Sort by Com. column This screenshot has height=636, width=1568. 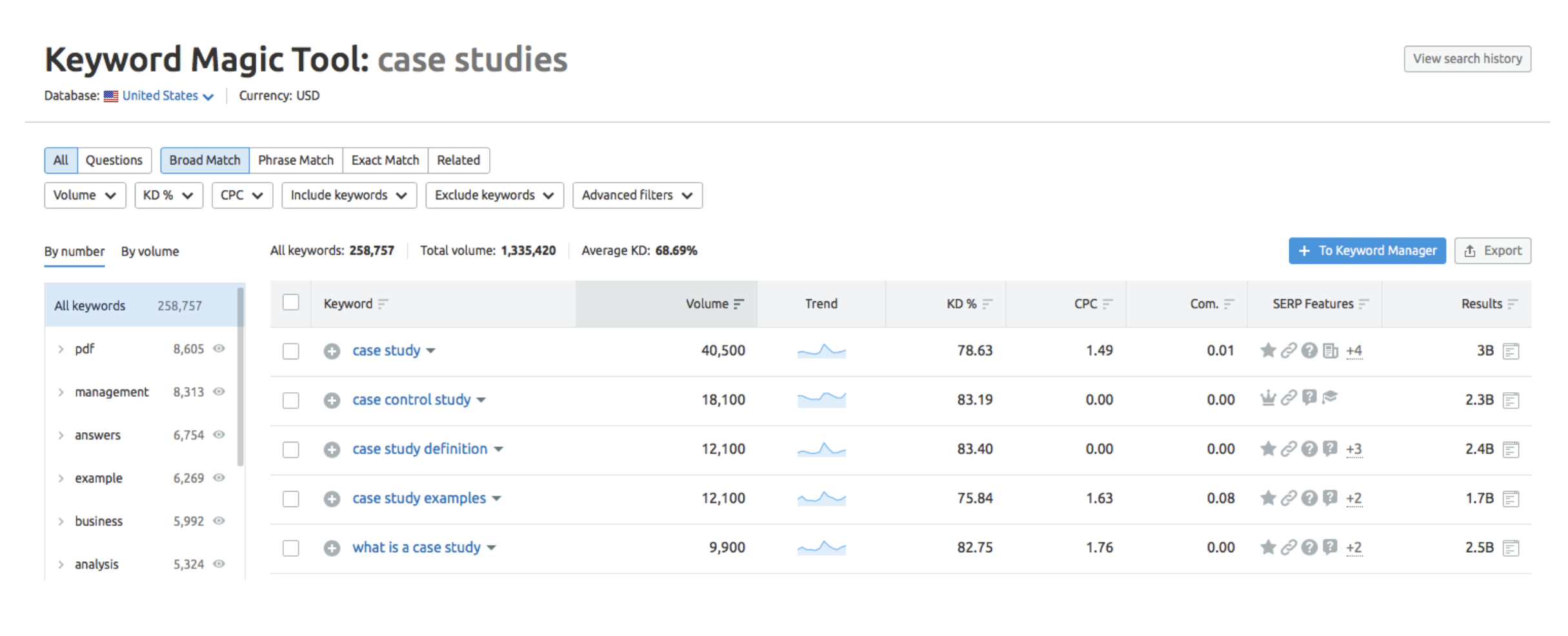[x=1212, y=304]
